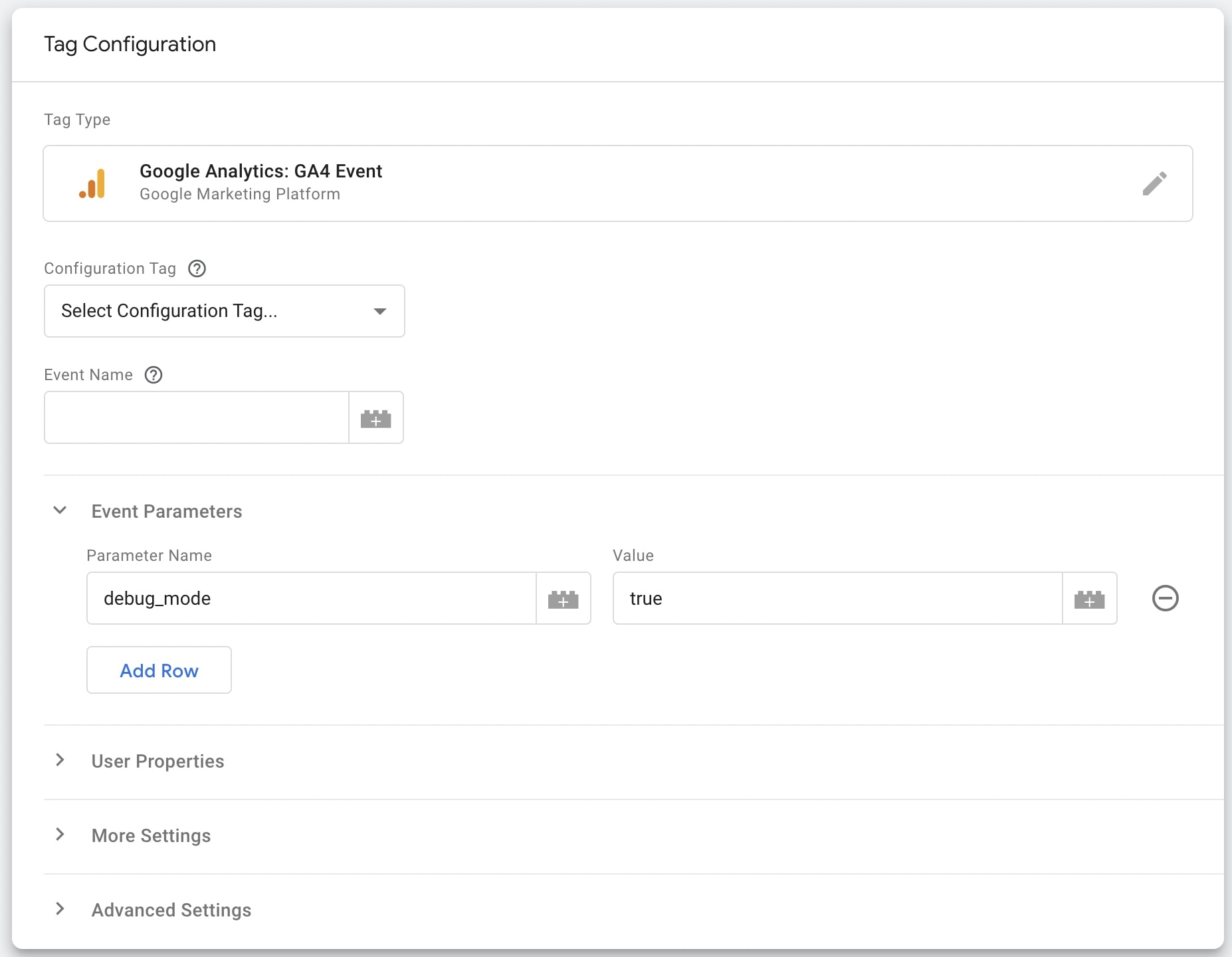Open the Select Configuration Tag dropdown
The image size is (1232, 957).
225,311
